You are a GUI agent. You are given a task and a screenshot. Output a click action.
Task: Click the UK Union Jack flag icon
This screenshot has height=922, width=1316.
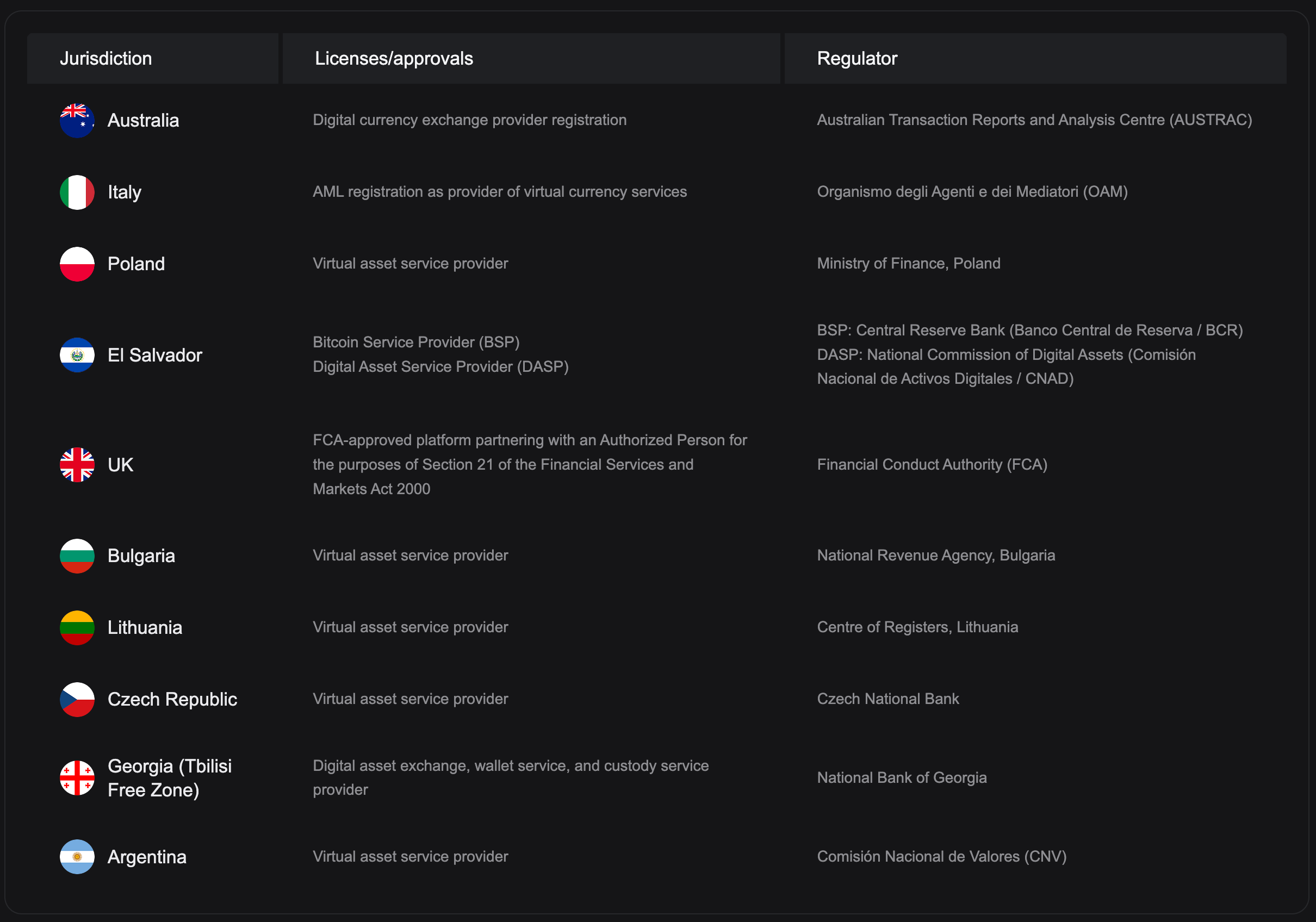[77, 464]
